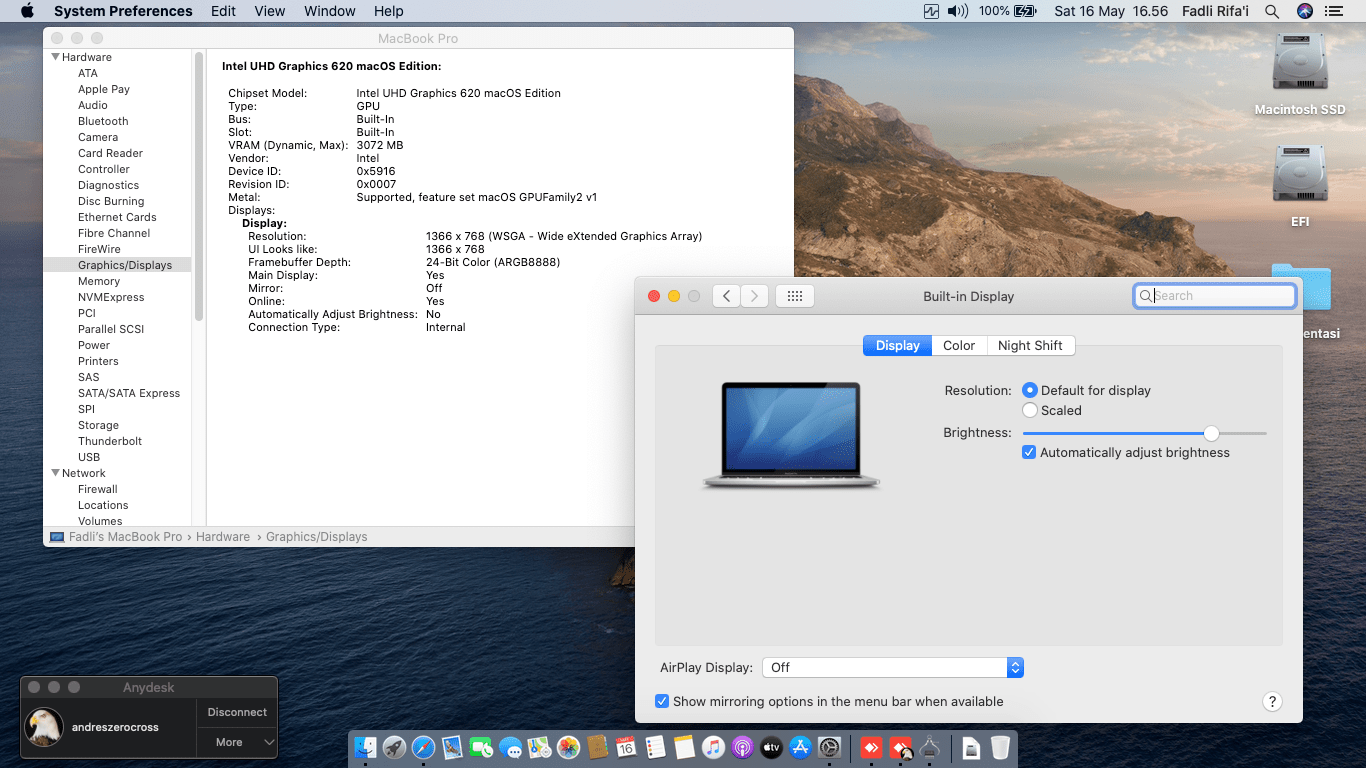Open Music icon in Dock
This screenshot has height=768, width=1366.
pos(713,747)
